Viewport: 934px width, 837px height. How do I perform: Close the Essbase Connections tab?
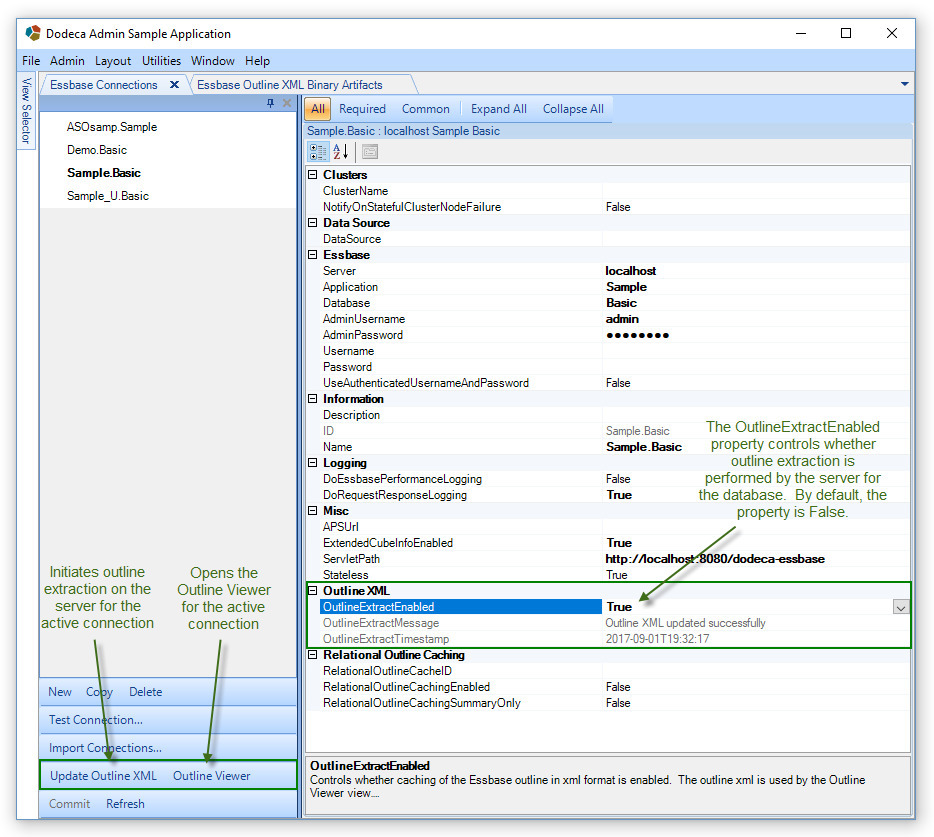click(175, 85)
